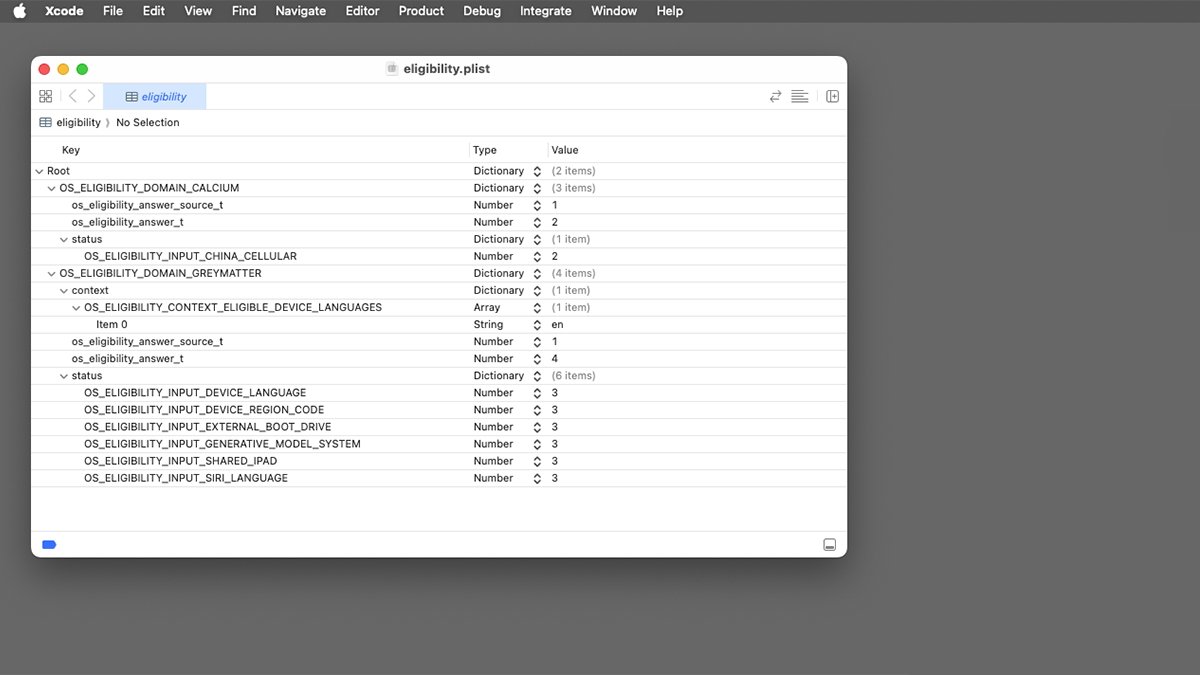This screenshot has height=675, width=1200.
Task: Open the Integrate menu
Action: tap(546, 11)
